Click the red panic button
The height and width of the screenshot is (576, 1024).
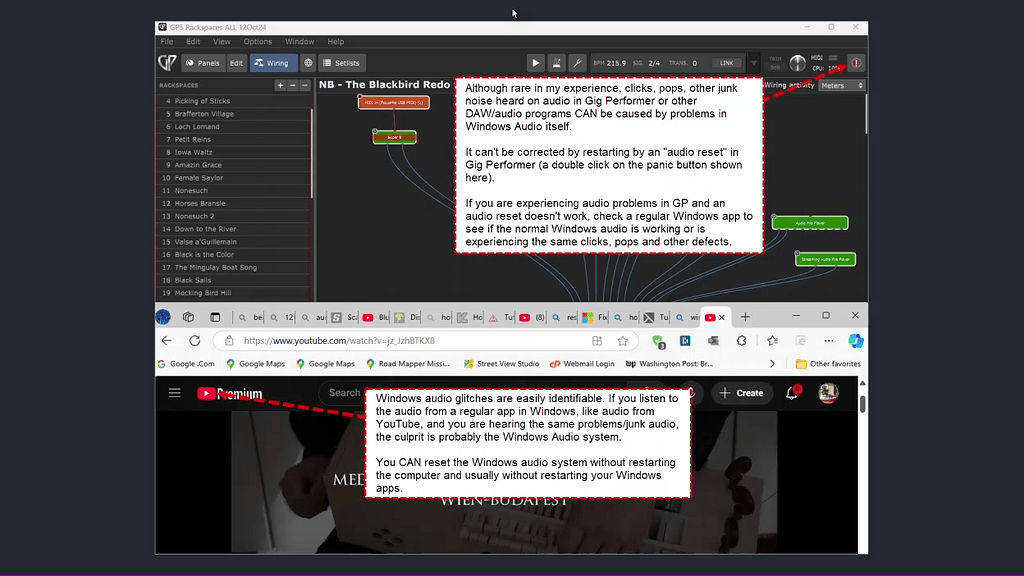click(855, 63)
